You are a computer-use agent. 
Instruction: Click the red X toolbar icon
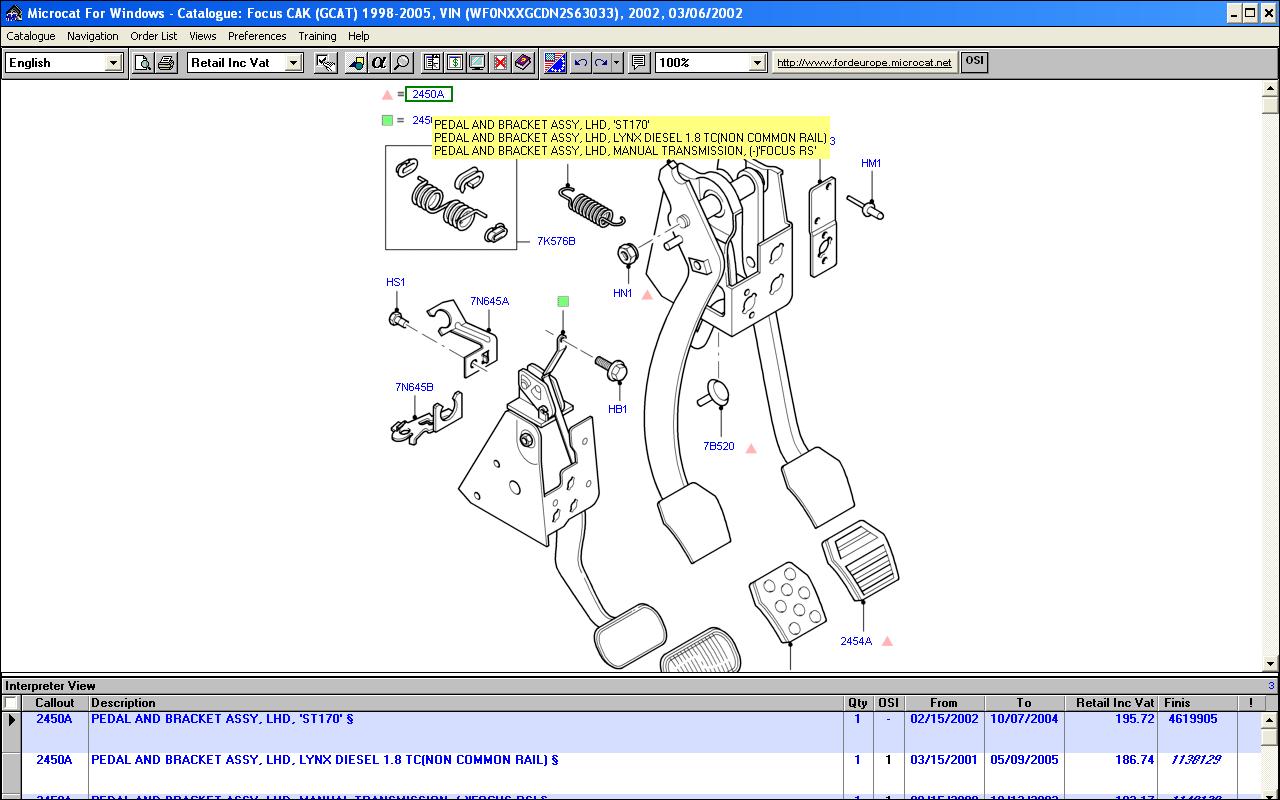click(x=500, y=63)
